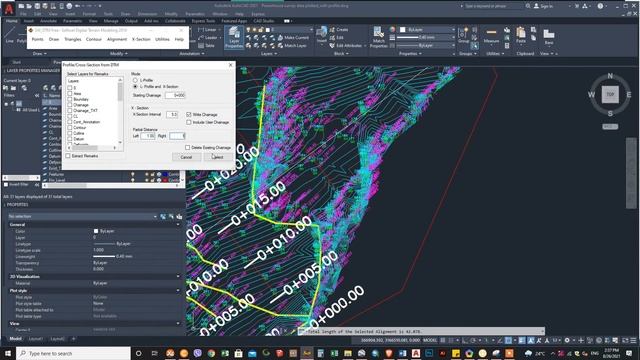Open the Home ribbon tab
Image resolution: width=640 pixels, height=360 pixels.
(x=11, y=20)
